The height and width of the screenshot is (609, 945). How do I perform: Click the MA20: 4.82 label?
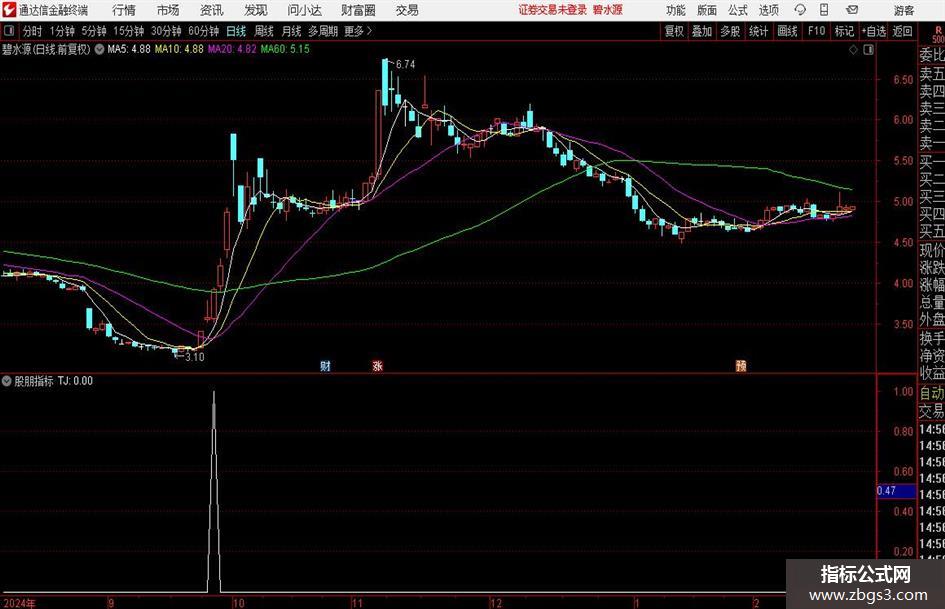(232, 49)
